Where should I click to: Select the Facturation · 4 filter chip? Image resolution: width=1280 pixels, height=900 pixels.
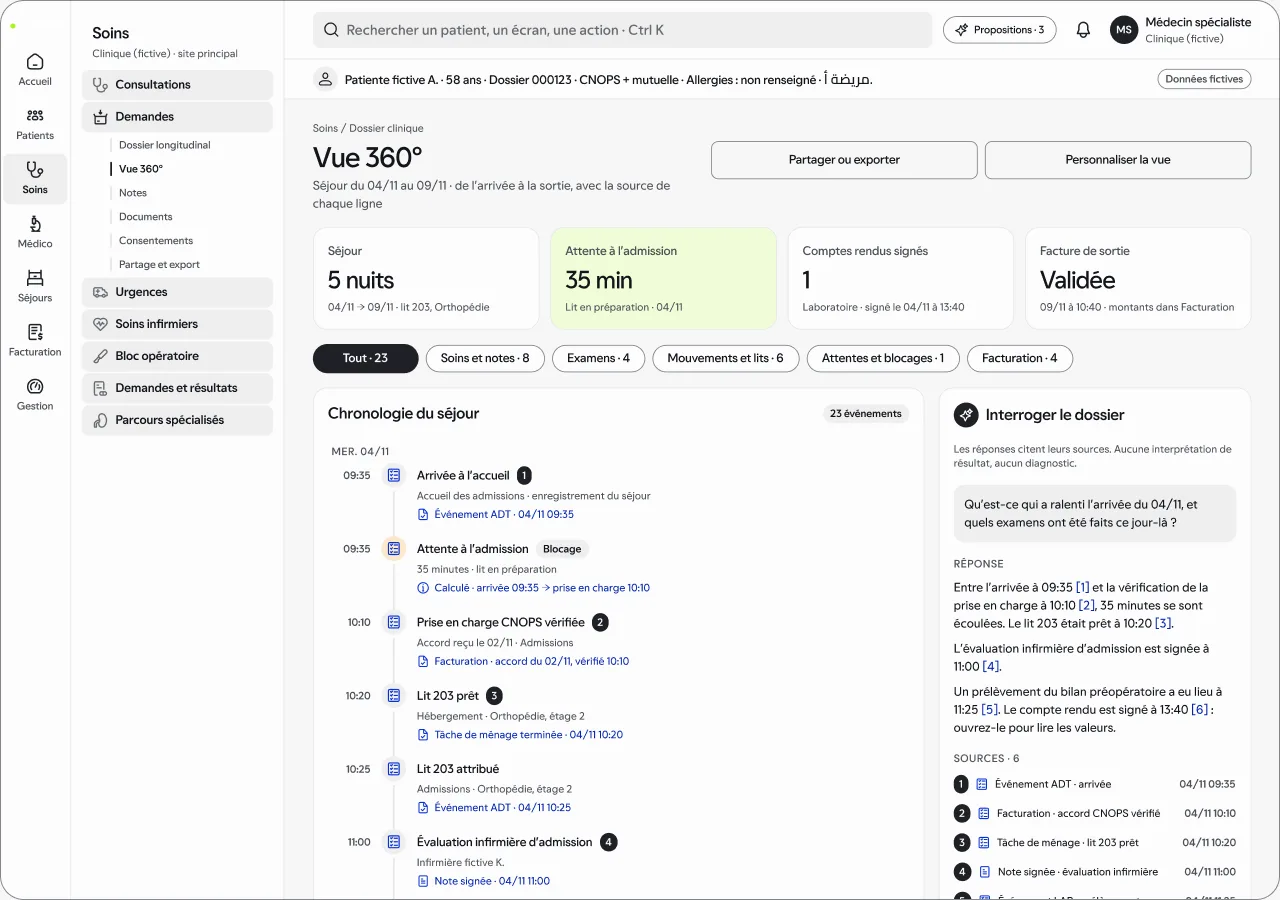coord(1020,358)
